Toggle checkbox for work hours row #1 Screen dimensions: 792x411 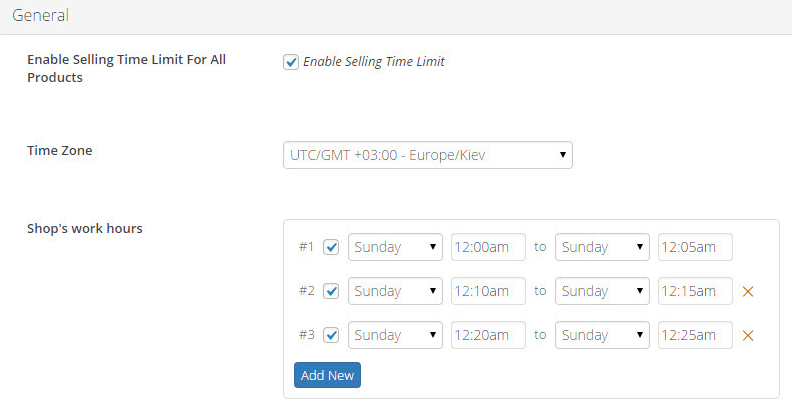click(331, 247)
